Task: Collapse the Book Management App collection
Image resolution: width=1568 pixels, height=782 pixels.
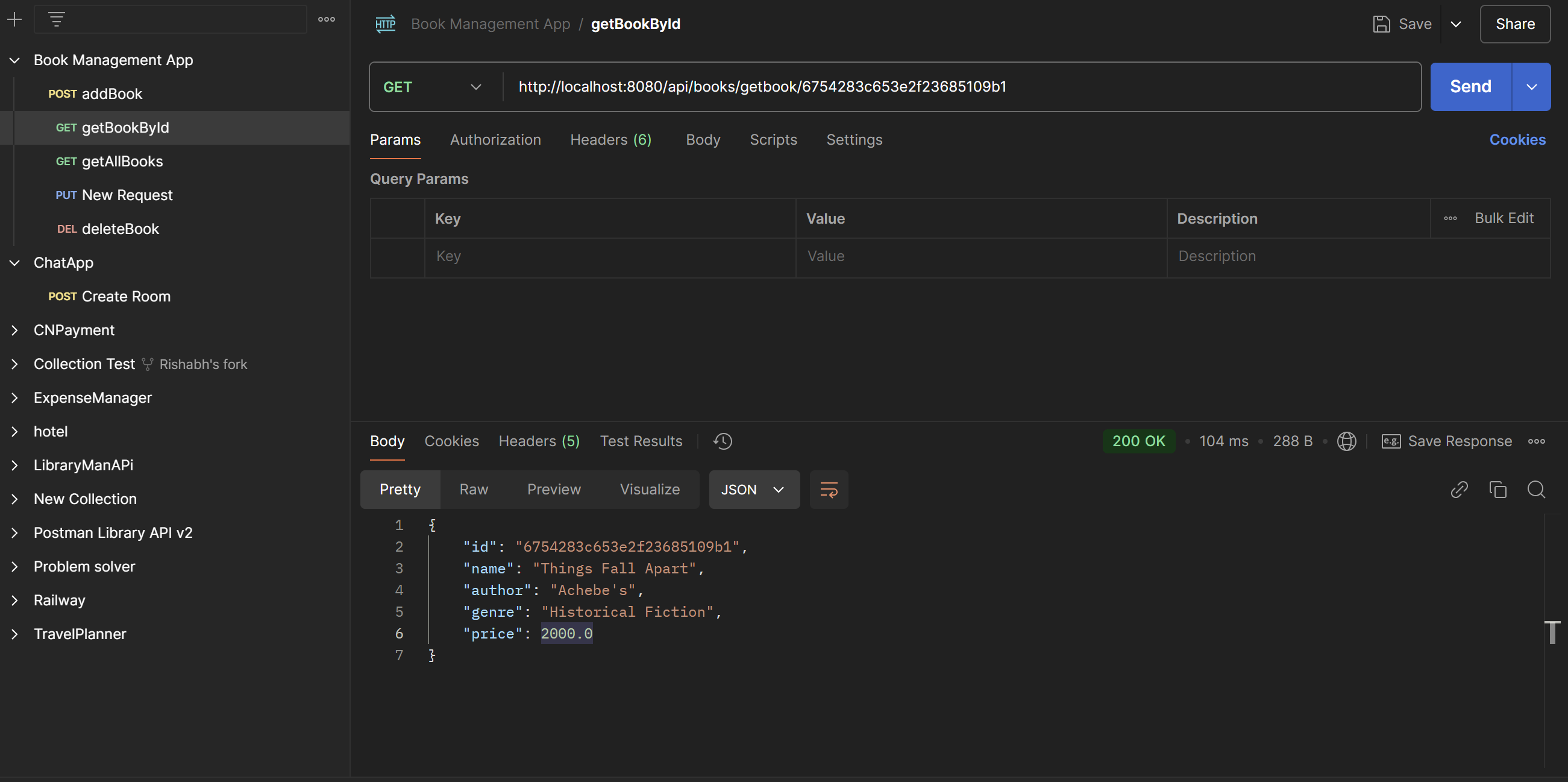Action: (x=14, y=60)
